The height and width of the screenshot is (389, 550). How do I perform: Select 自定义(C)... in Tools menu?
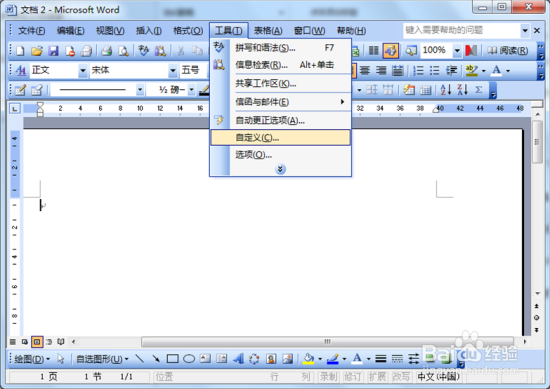[280, 138]
